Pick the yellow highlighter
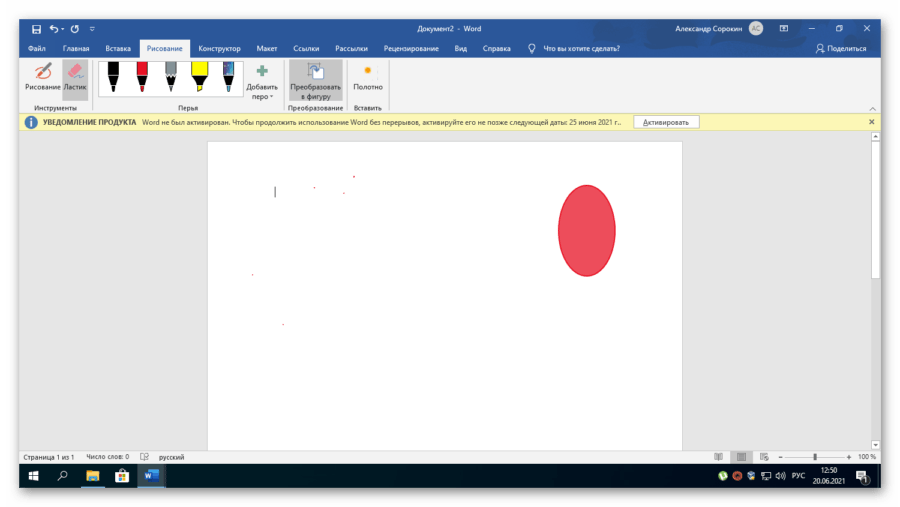The height and width of the screenshot is (507, 900). [200, 77]
